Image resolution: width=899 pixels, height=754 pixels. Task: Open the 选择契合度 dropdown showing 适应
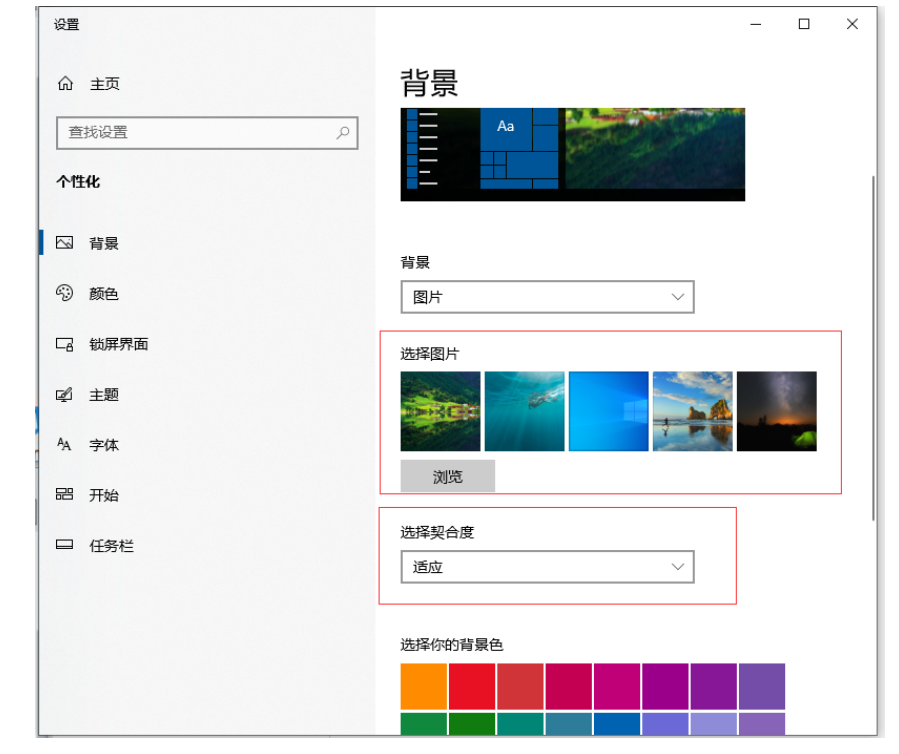coord(547,567)
